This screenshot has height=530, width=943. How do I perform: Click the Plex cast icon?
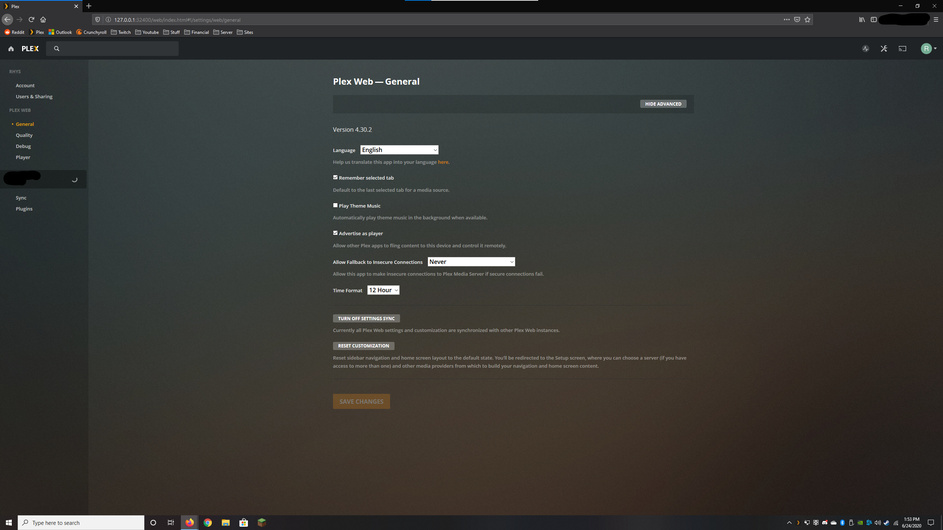point(903,49)
